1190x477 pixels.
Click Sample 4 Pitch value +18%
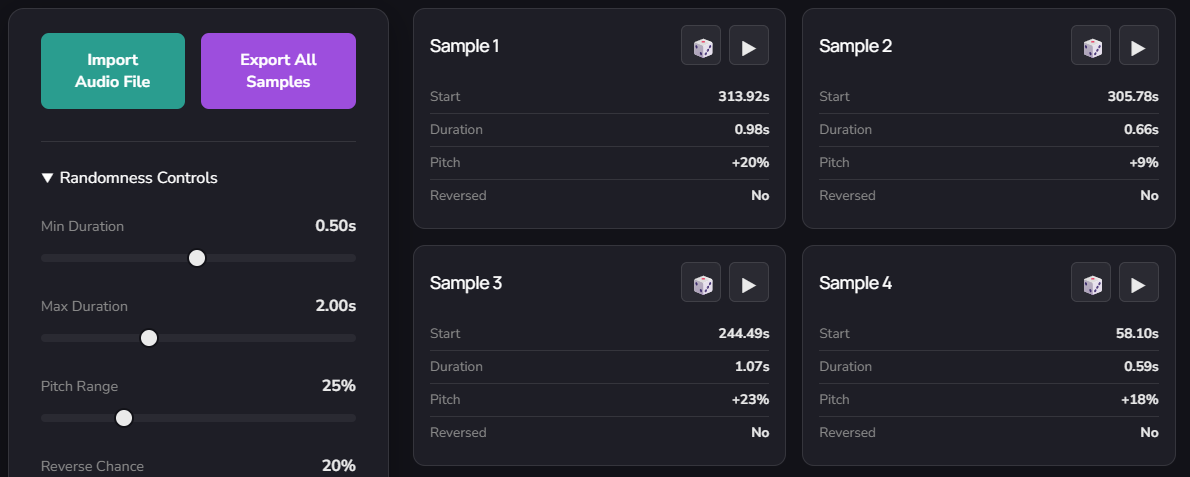coord(1139,400)
